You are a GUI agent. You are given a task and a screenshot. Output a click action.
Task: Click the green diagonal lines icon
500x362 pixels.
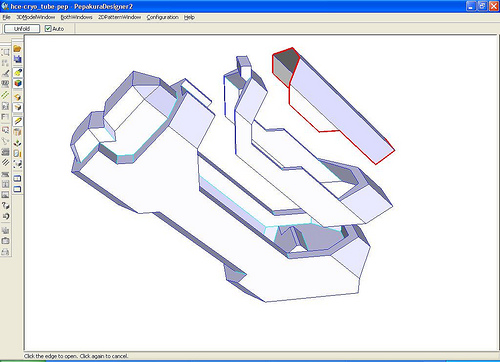click(5, 95)
